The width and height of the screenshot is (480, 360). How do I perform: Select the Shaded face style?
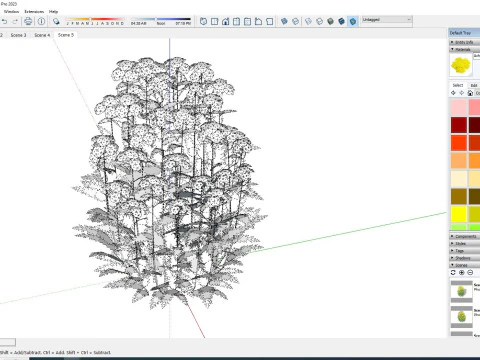pos(330,22)
